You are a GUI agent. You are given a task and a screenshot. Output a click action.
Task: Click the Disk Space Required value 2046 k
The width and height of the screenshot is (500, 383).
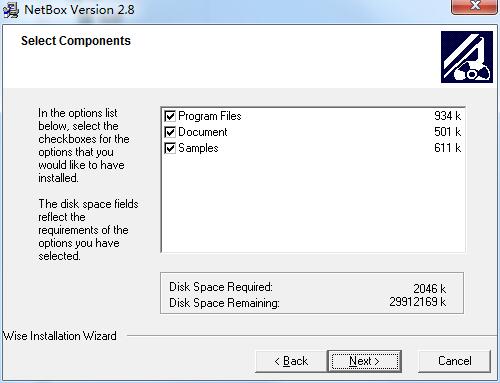point(429,289)
